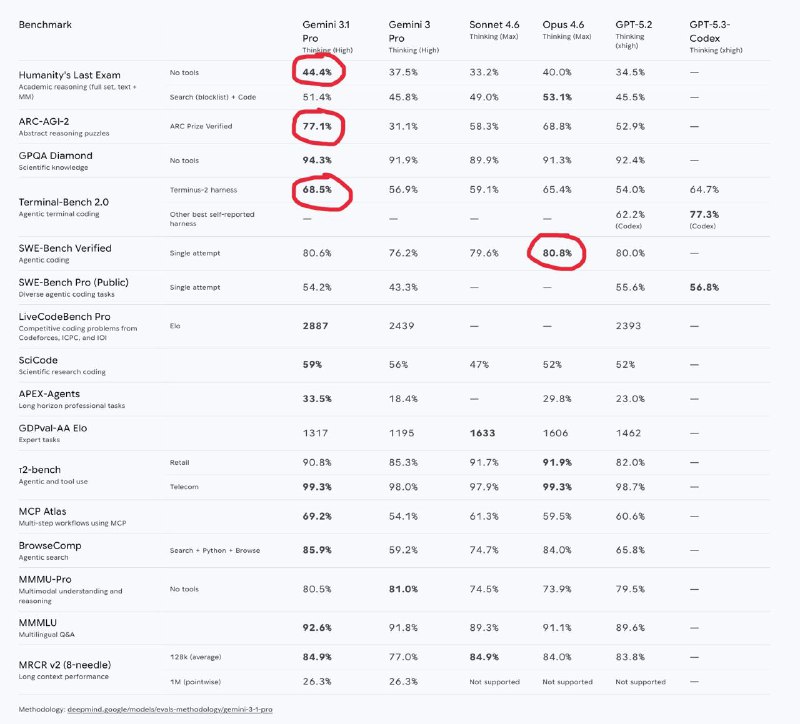Click the bold 1633 GDPval Elo value
The image size is (800, 724).
[x=483, y=434]
